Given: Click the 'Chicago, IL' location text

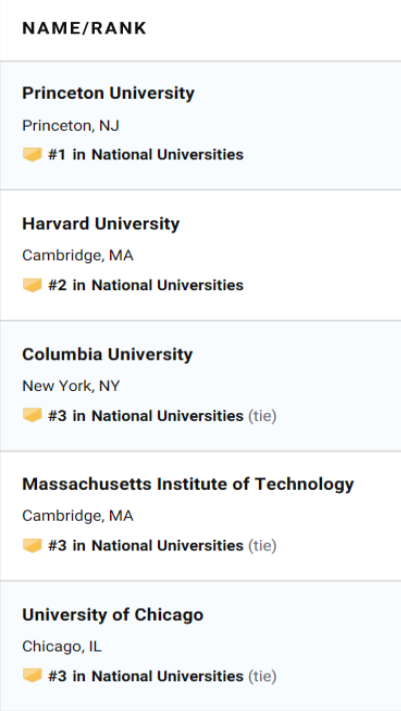Looking at the screenshot, I should pyautogui.click(x=62, y=647).
